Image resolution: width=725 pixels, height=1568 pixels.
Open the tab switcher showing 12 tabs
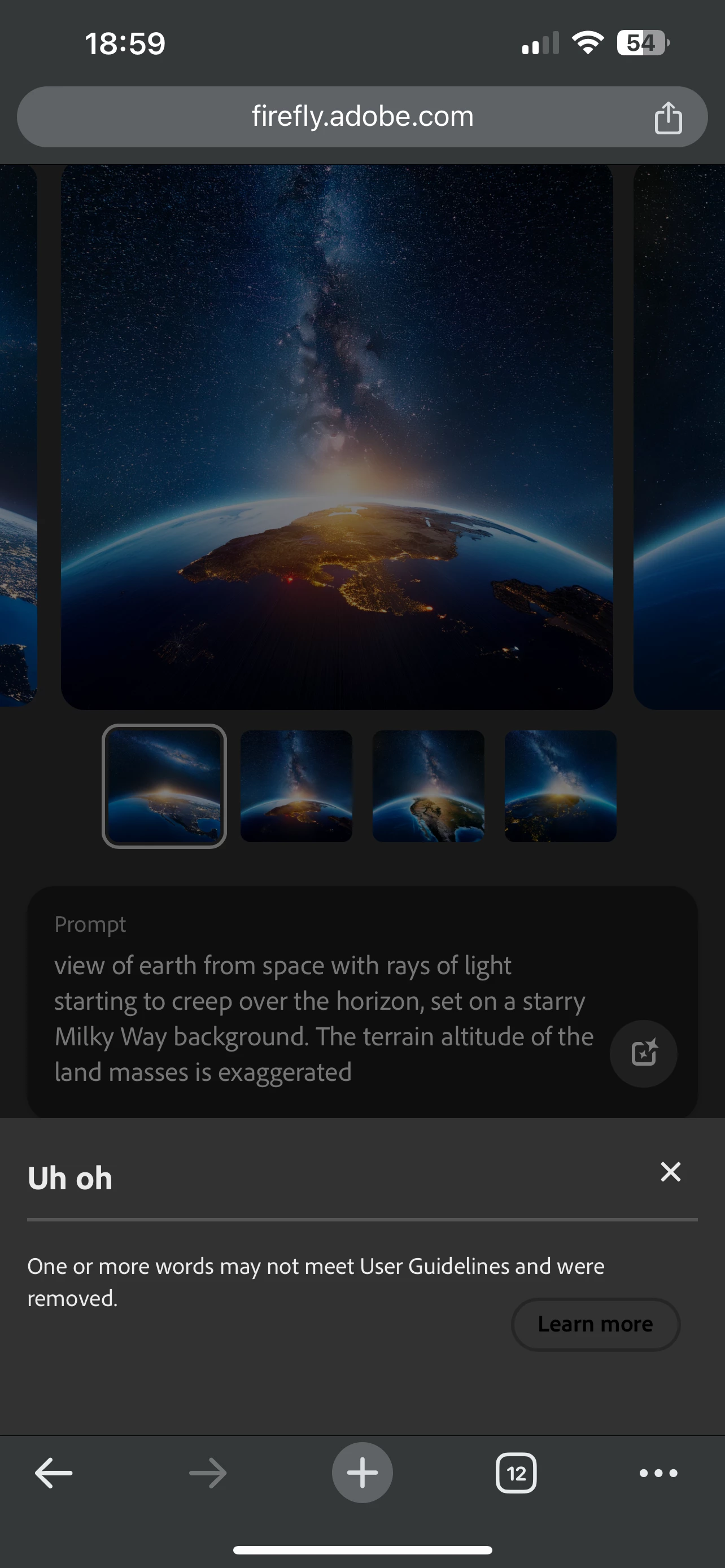coord(516,1473)
